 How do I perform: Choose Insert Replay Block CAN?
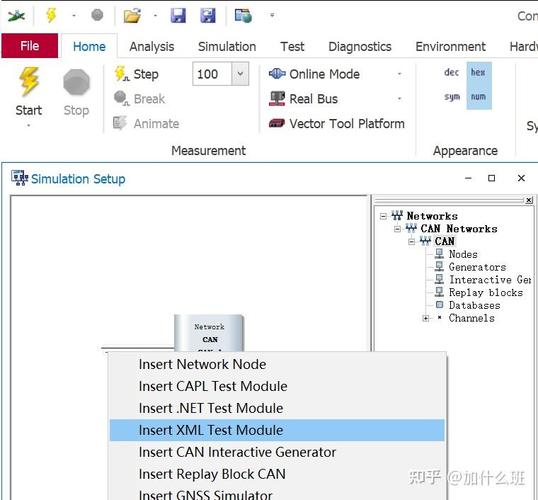[x=277, y=474]
